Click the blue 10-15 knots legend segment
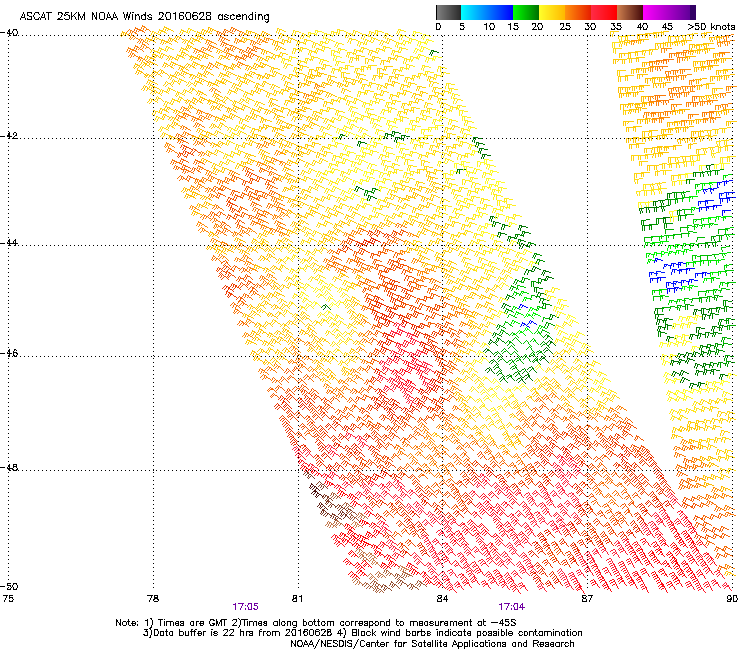The image size is (740, 650). coord(500,12)
